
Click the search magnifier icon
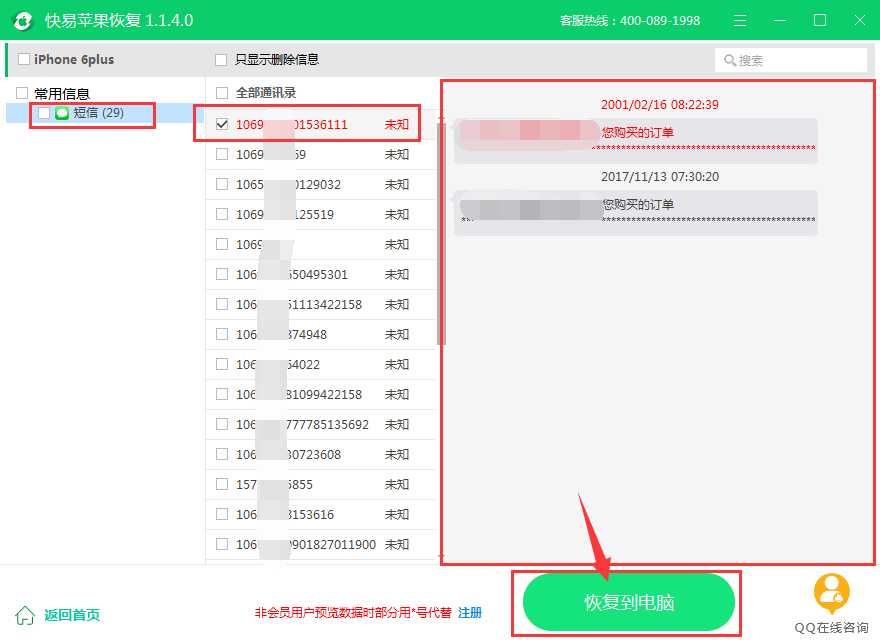(730, 61)
